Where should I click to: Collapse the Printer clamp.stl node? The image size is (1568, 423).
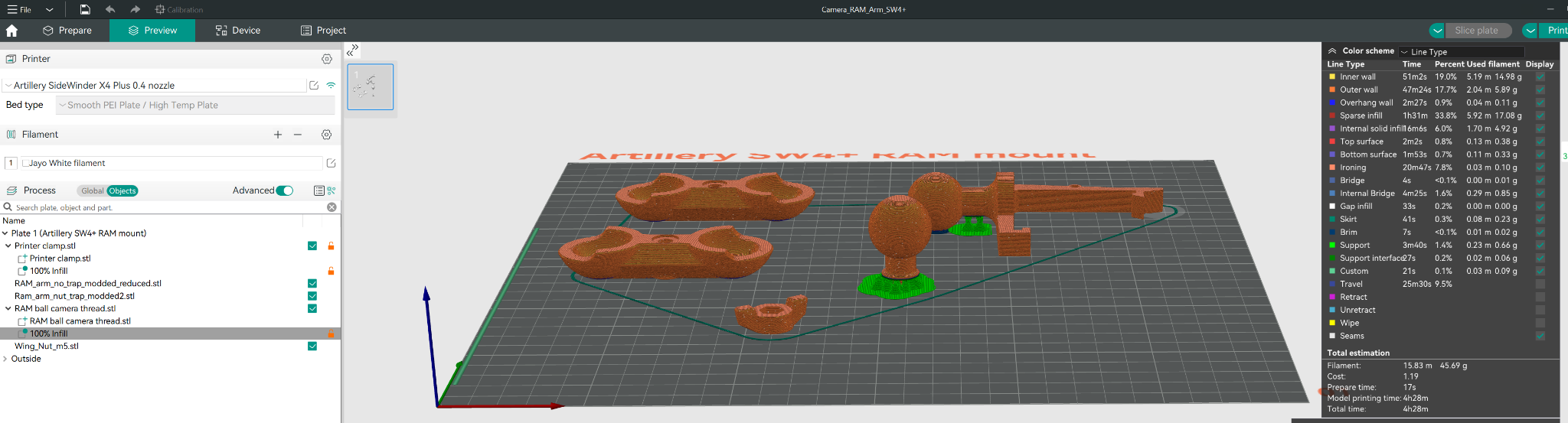pyautogui.click(x=8, y=246)
